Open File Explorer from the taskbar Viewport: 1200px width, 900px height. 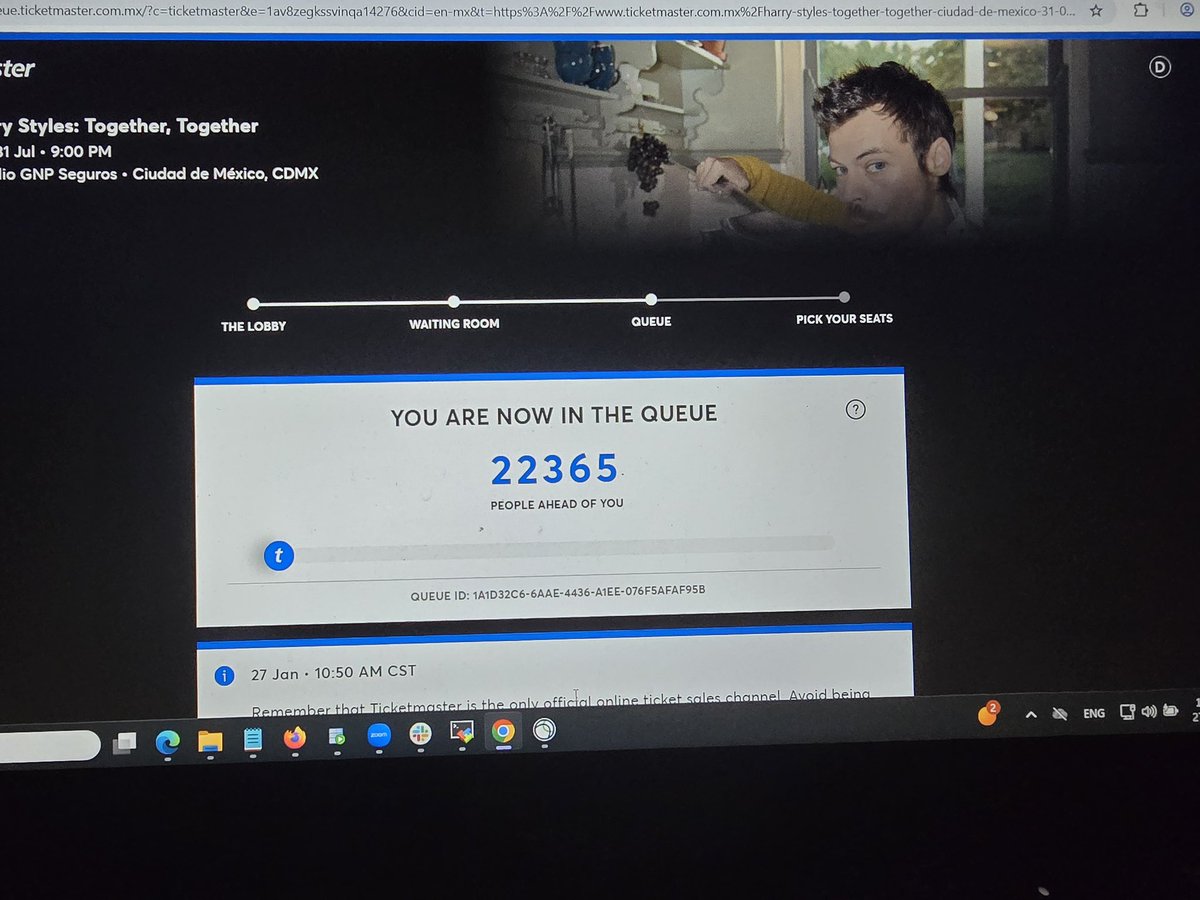coord(210,741)
